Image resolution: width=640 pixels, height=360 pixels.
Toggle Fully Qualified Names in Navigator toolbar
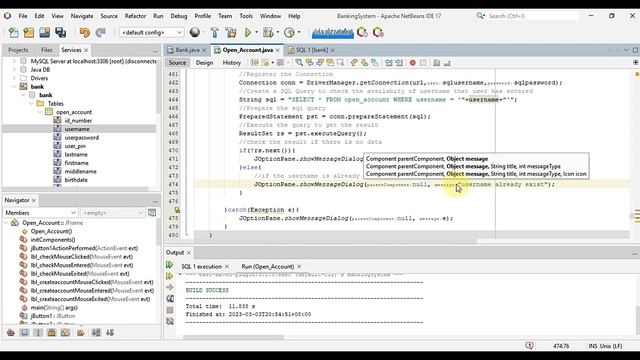tap(80, 333)
